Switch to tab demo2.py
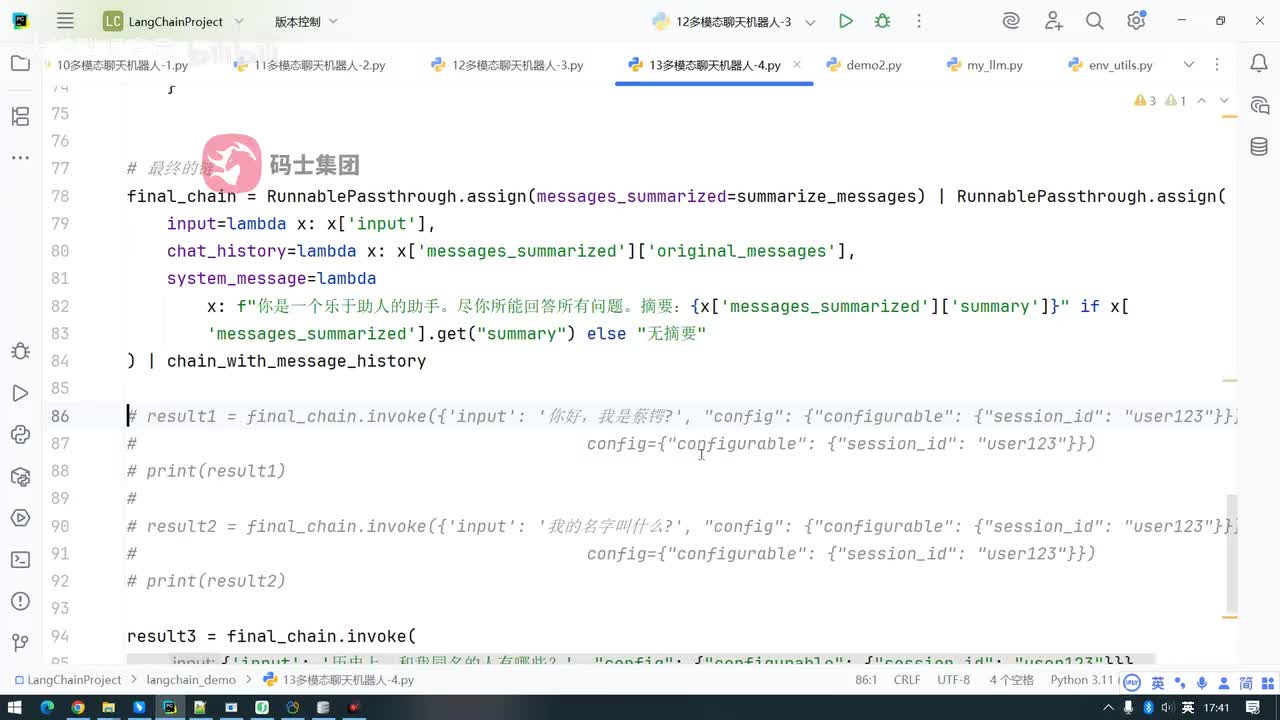This screenshot has height=720, width=1280. pos(864,65)
